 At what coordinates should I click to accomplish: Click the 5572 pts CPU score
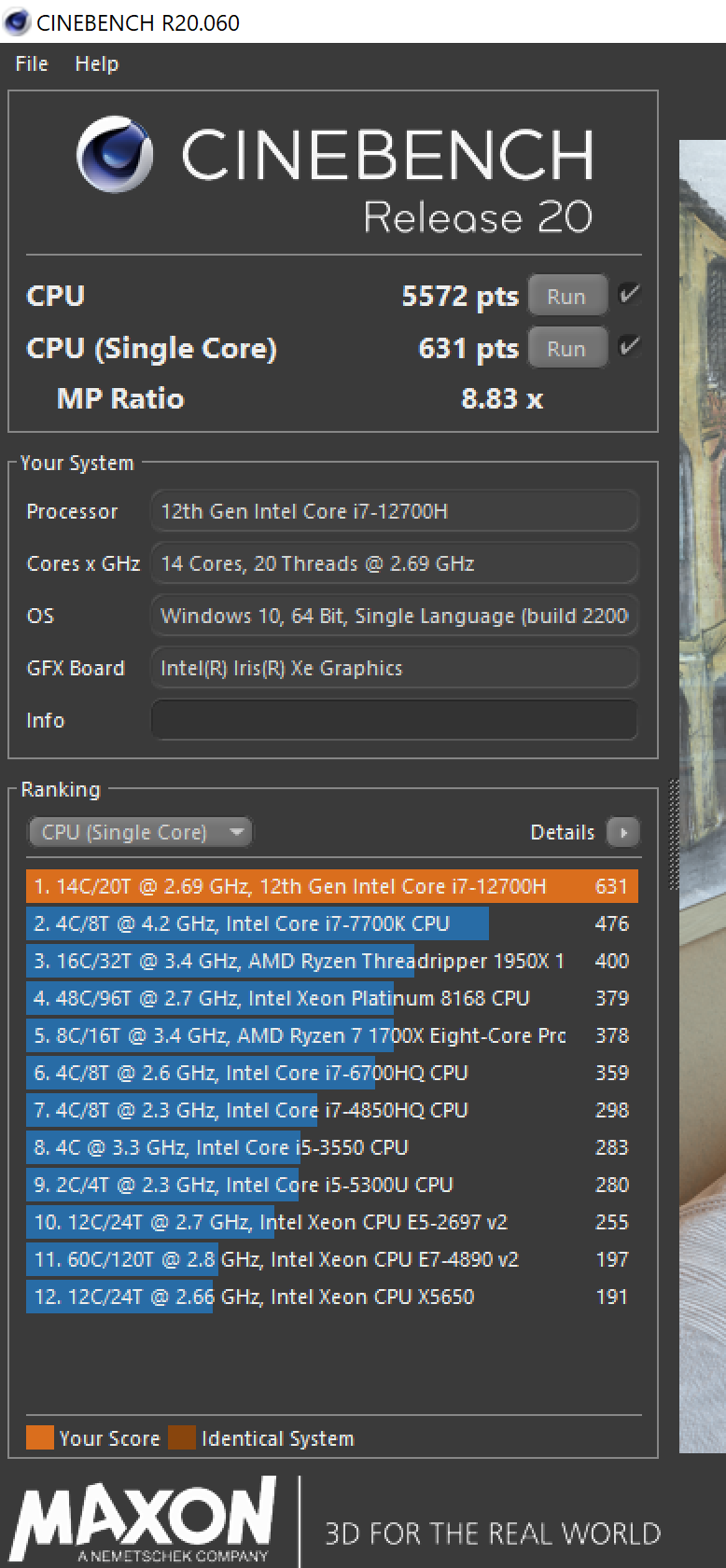pyautogui.click(x=459, y=297)
